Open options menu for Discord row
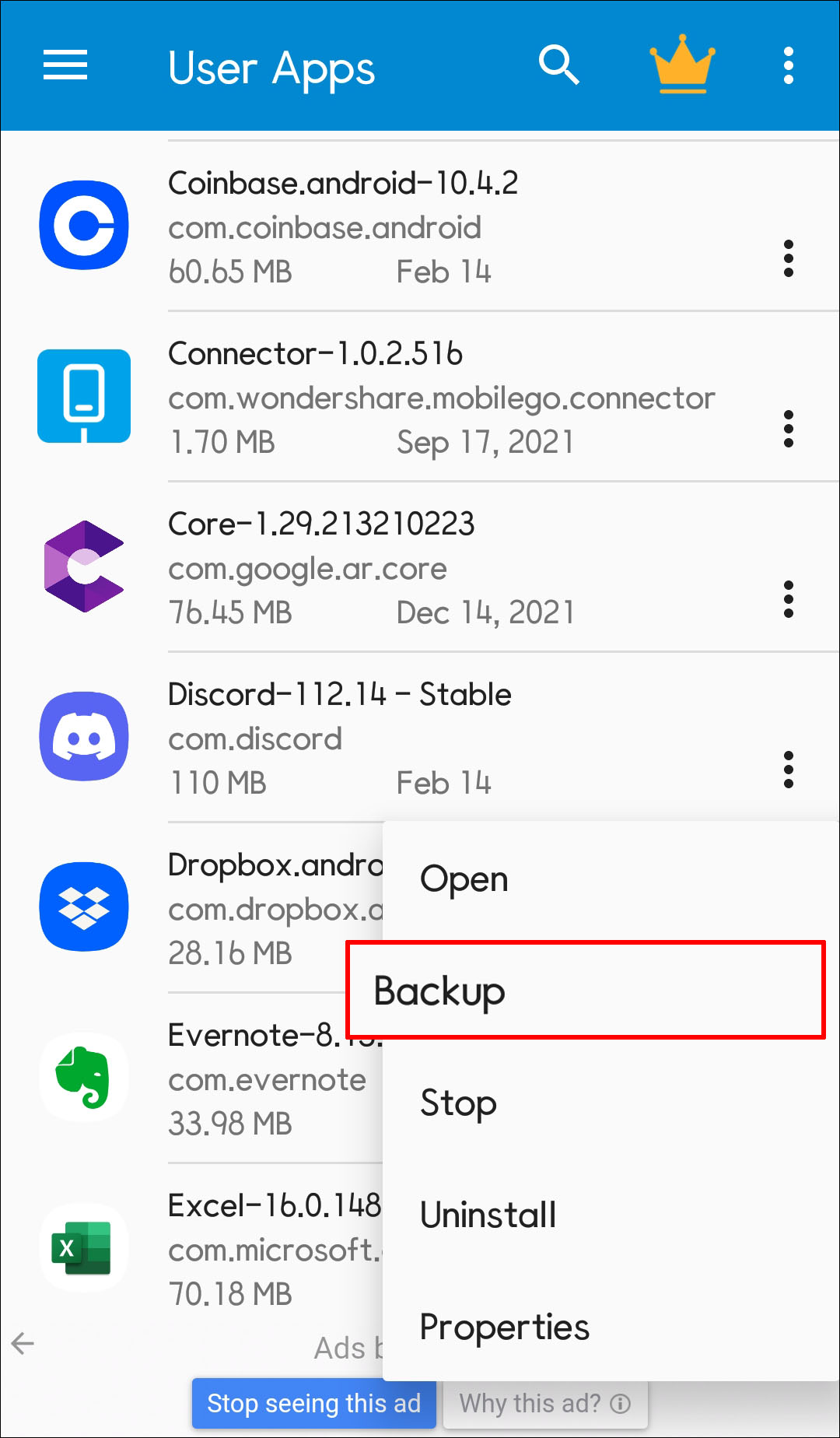 [x=789, y=770]
